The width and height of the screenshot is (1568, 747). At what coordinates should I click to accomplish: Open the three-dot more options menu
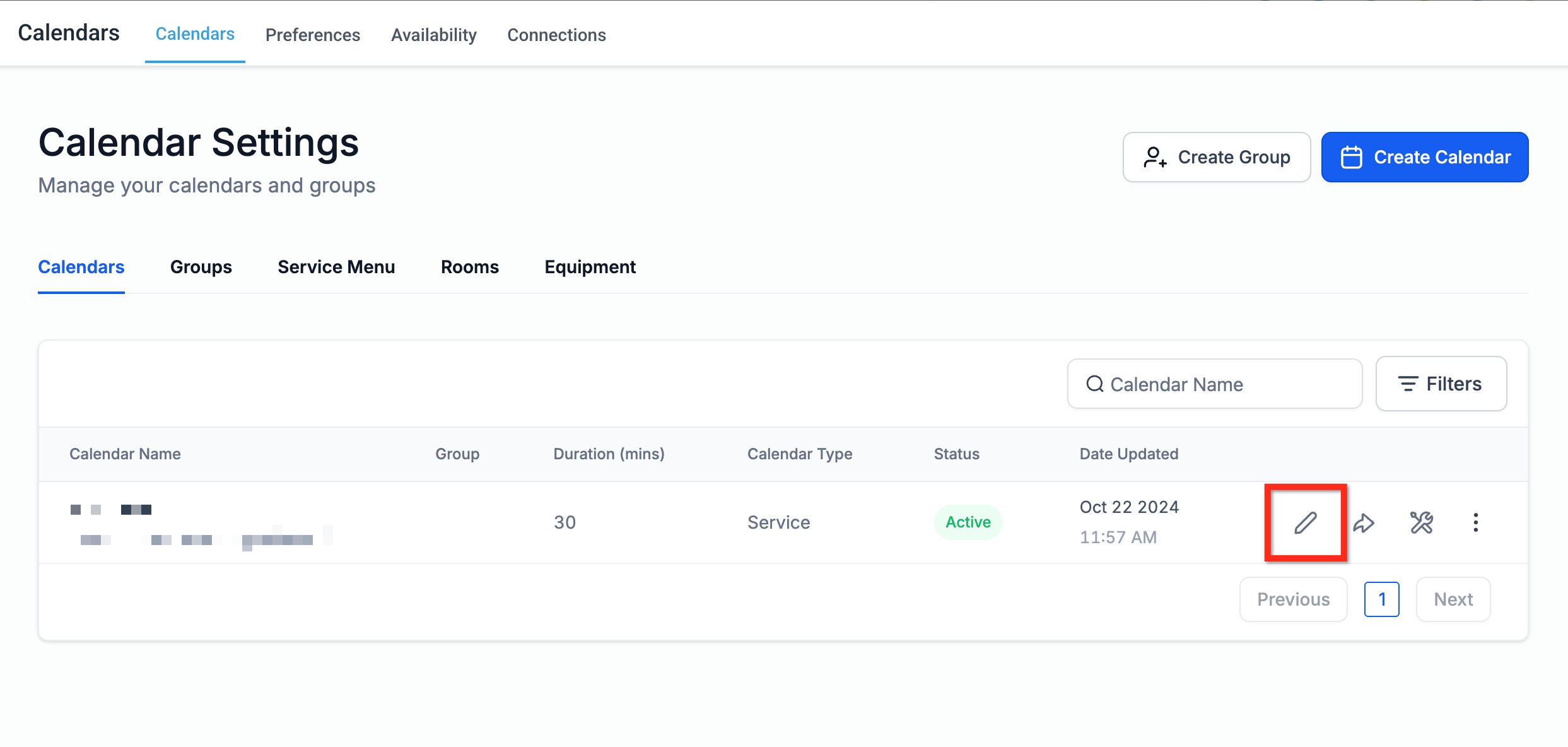pos(1475,522)
